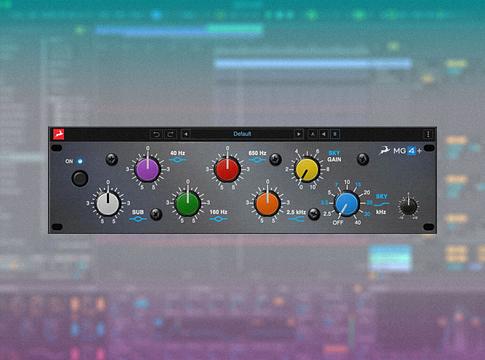Click the blue SKY kHz frequency selector knob
The height and width of the screenshot is (360, 485).
347,203
